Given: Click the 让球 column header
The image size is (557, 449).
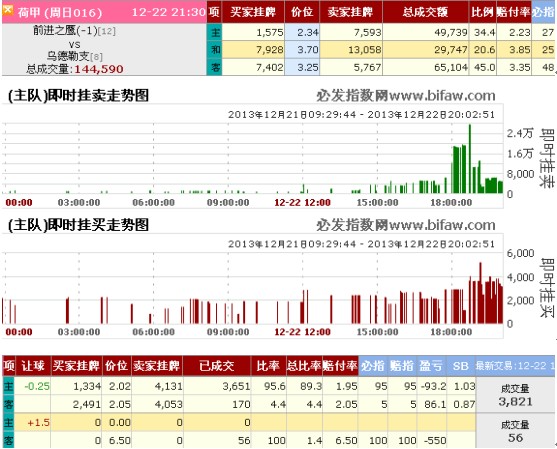Looking at the screenshot, I should 33,366.
